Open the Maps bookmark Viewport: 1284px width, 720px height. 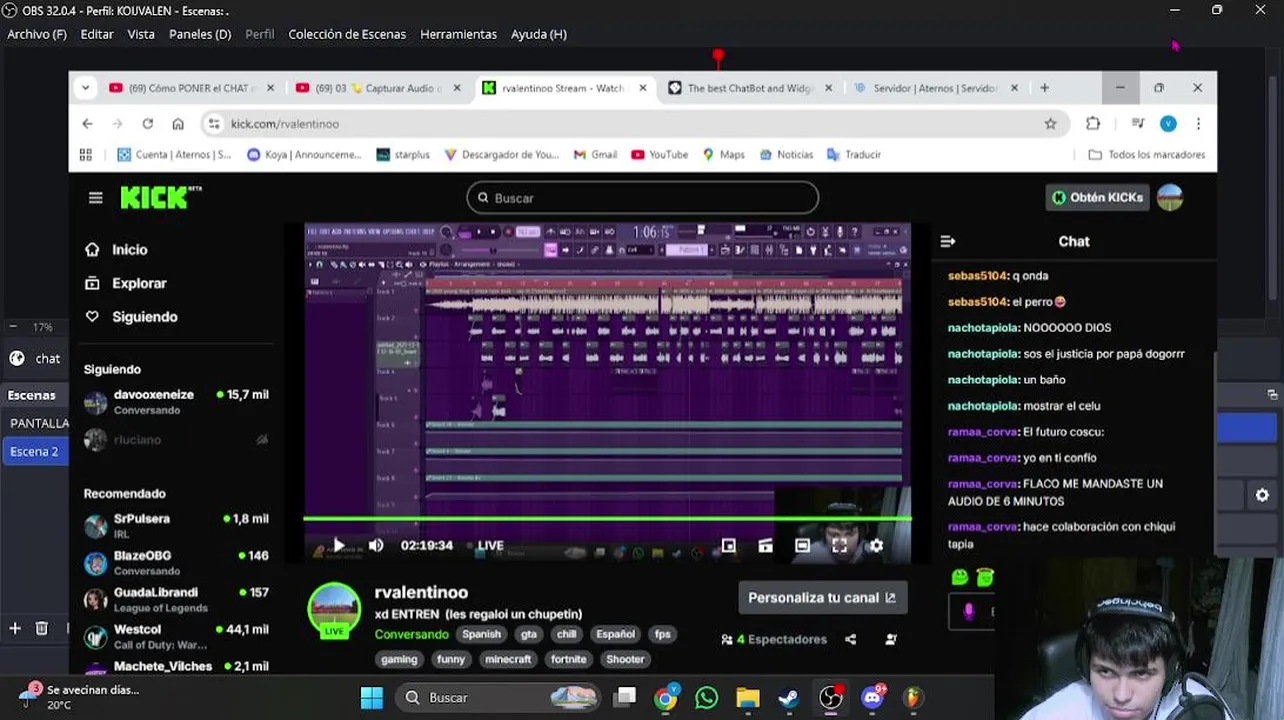[x=723, y=155]
